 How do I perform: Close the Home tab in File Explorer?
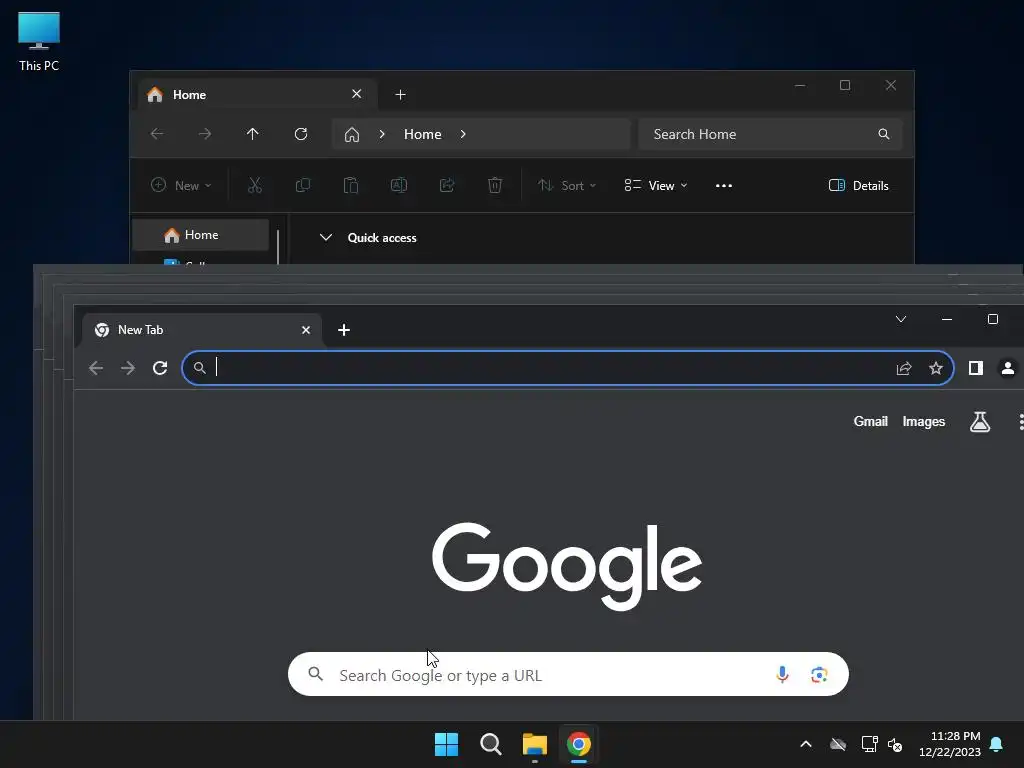tap(357, 94)
